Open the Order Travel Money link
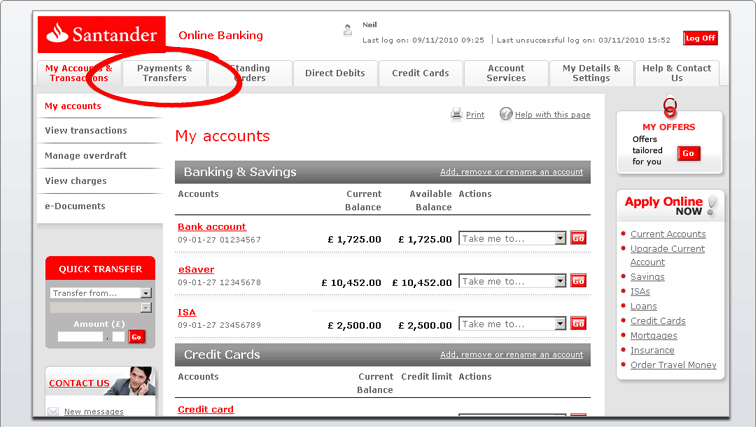Screen dimensions: 756x427 [673, 365]
